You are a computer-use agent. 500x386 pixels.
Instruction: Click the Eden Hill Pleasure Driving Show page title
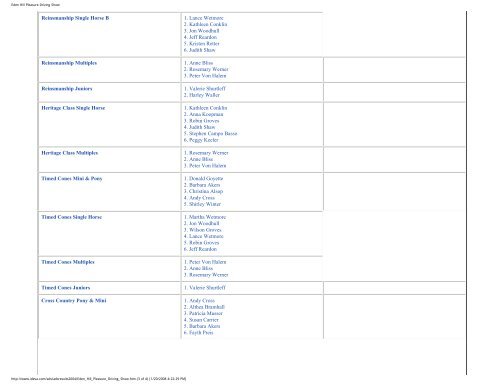click(x=35, y=5)
